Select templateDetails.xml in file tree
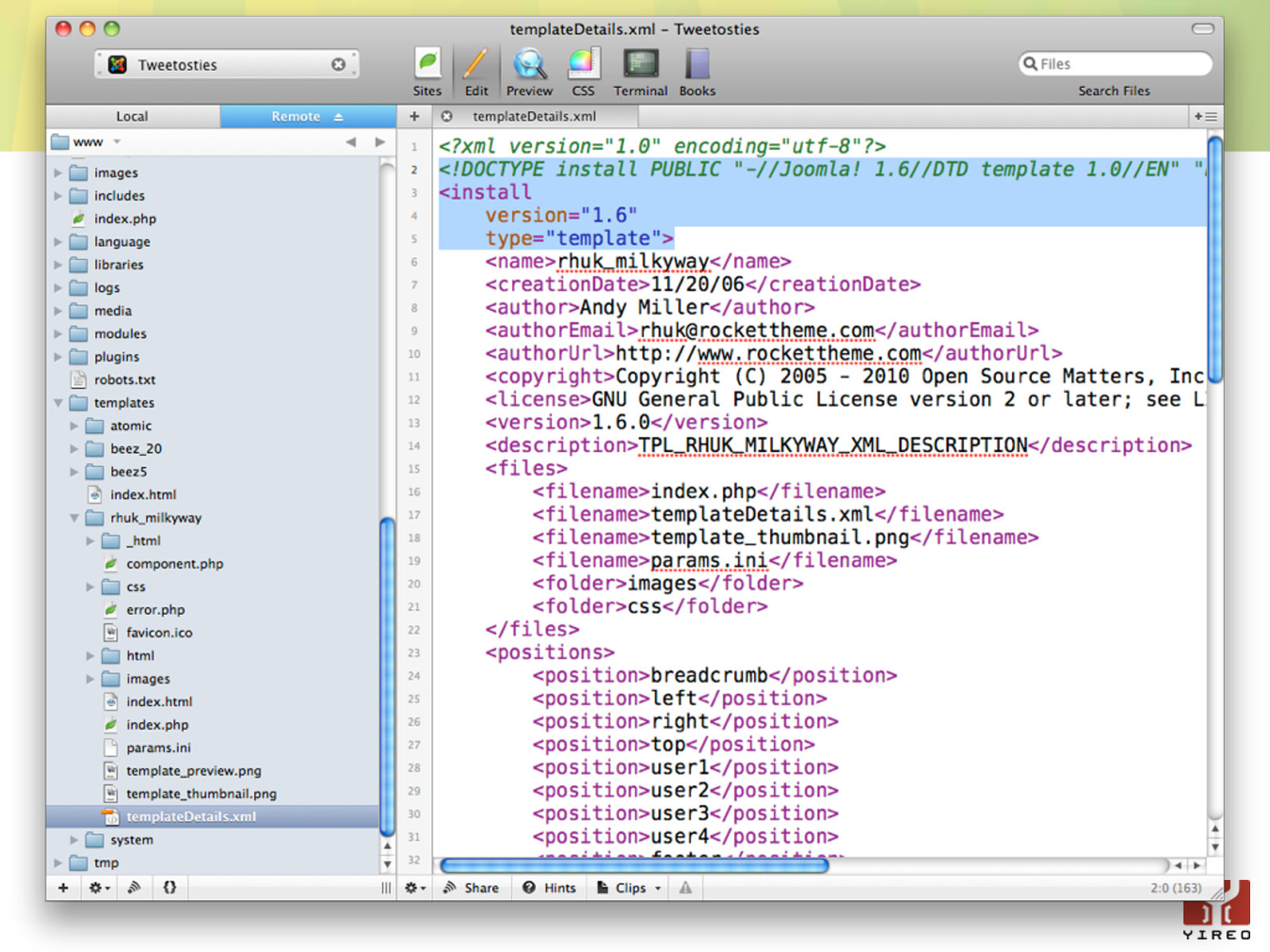The width and height of the screenshot is (1270, 952). [x=213, y=816]
